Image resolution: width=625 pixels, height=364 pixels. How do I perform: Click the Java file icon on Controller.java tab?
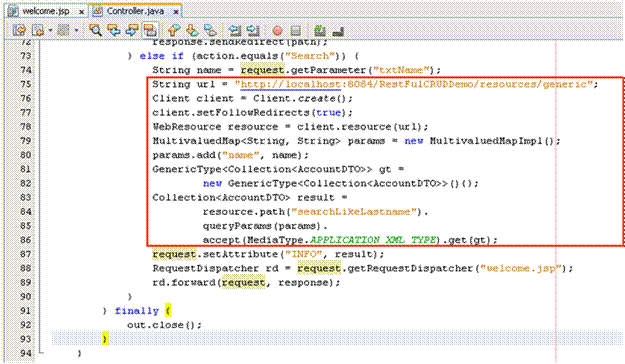[x=98, y=11]
